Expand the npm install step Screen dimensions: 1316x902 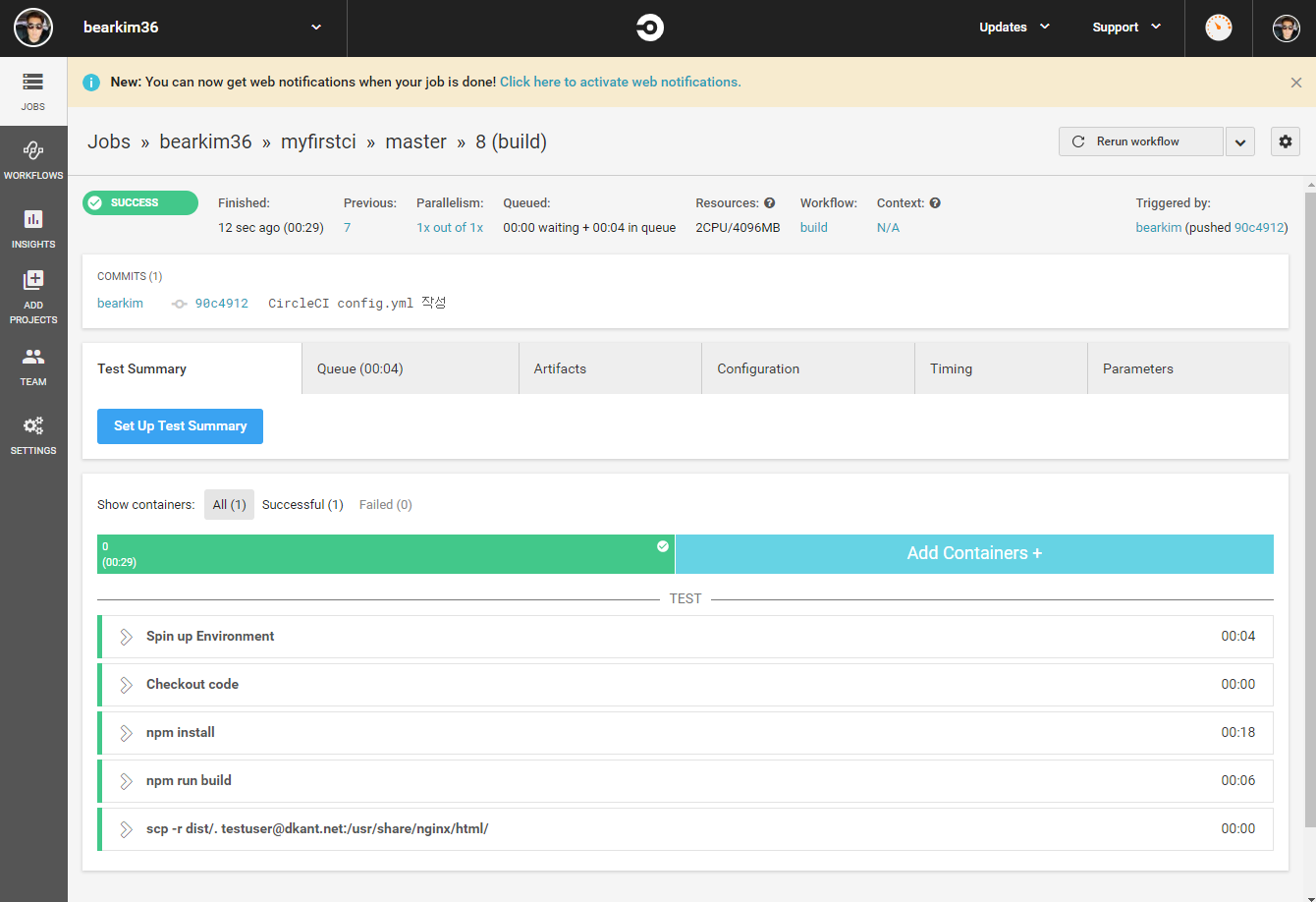pos(126,733)
